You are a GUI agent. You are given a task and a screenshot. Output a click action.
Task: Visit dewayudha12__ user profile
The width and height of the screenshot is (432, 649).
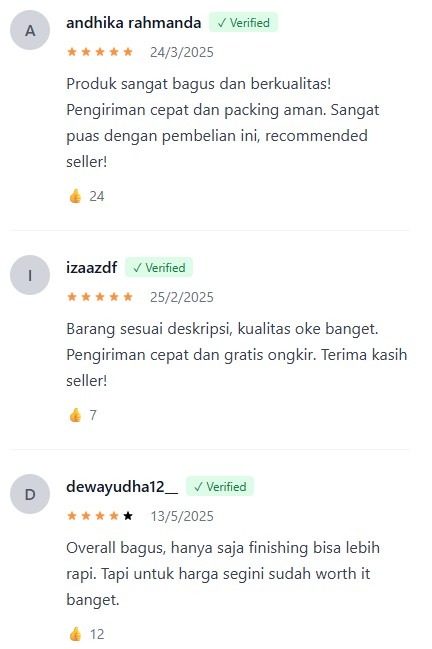point(122,486)
